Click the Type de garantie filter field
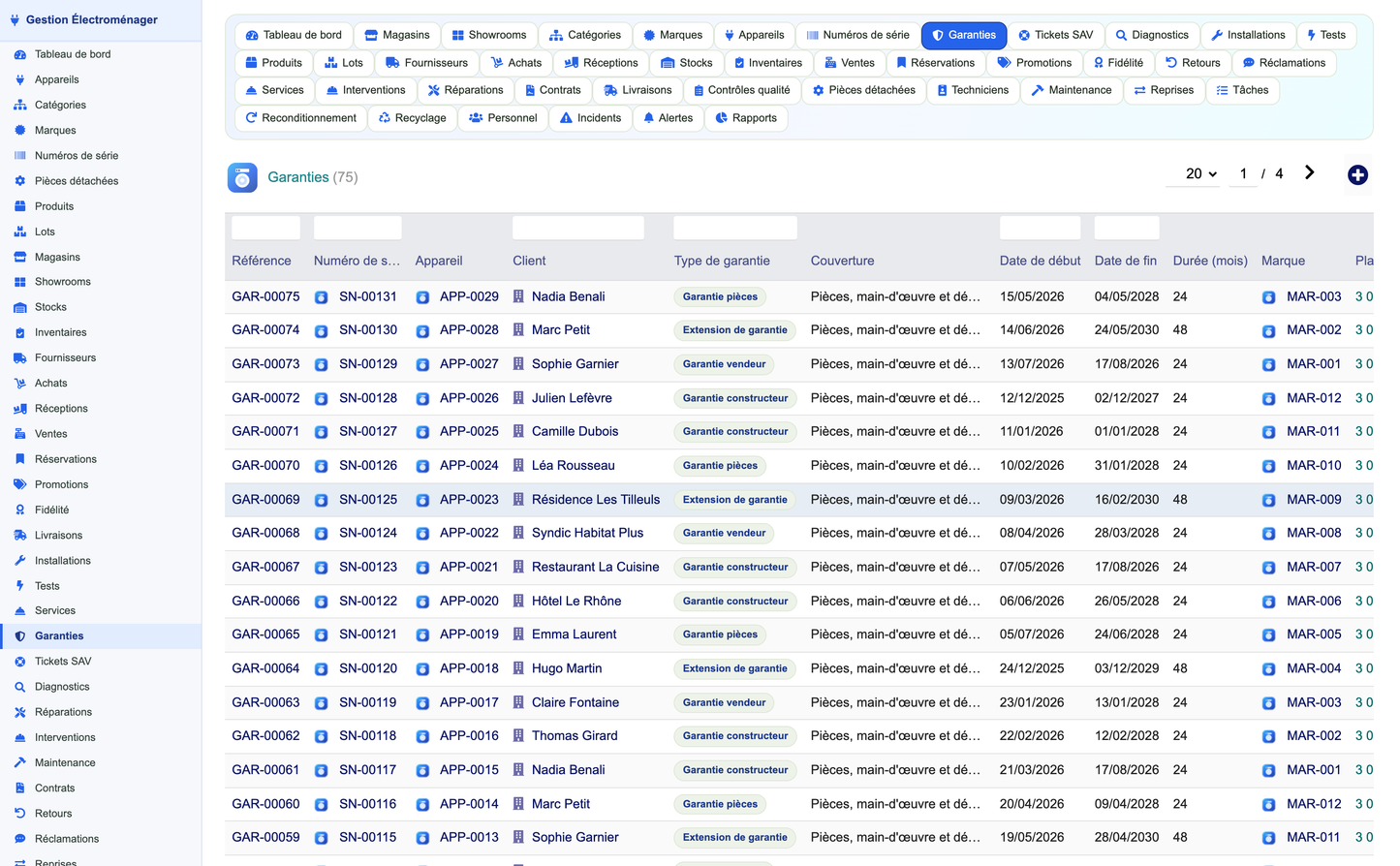The image size is (1400, 866). click(735, 228)
